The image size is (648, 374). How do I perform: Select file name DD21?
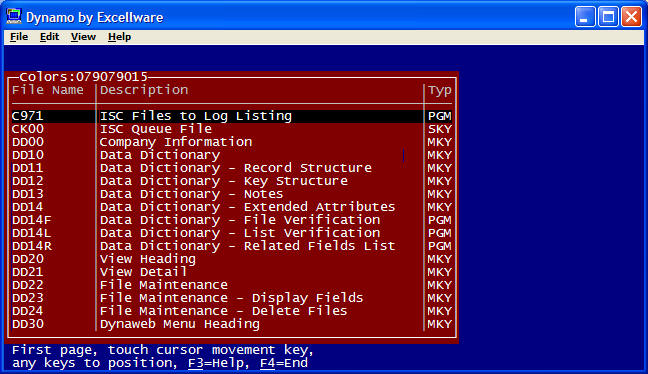[28, 272]
